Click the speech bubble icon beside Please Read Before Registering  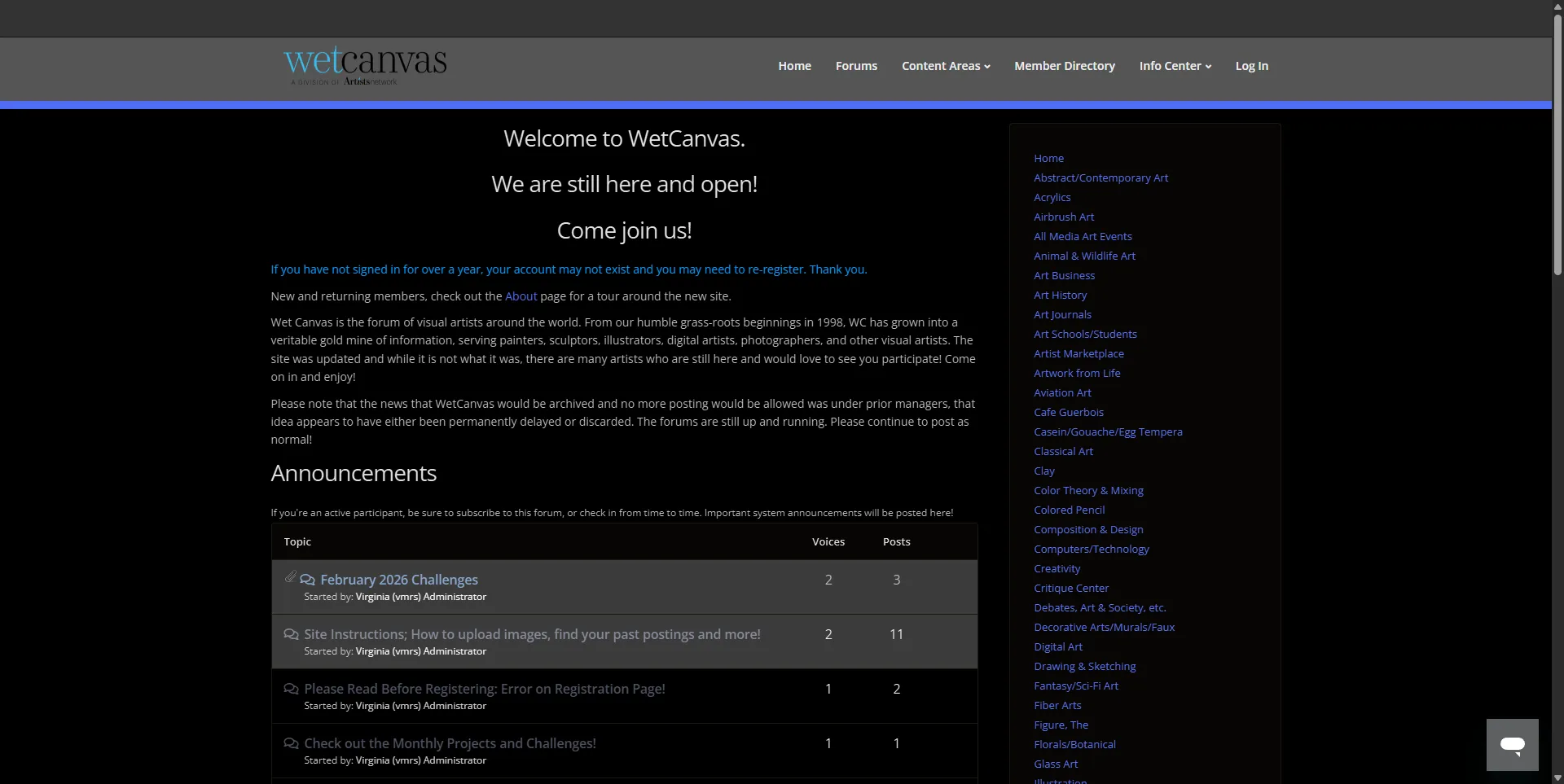[x=291, y=689]
